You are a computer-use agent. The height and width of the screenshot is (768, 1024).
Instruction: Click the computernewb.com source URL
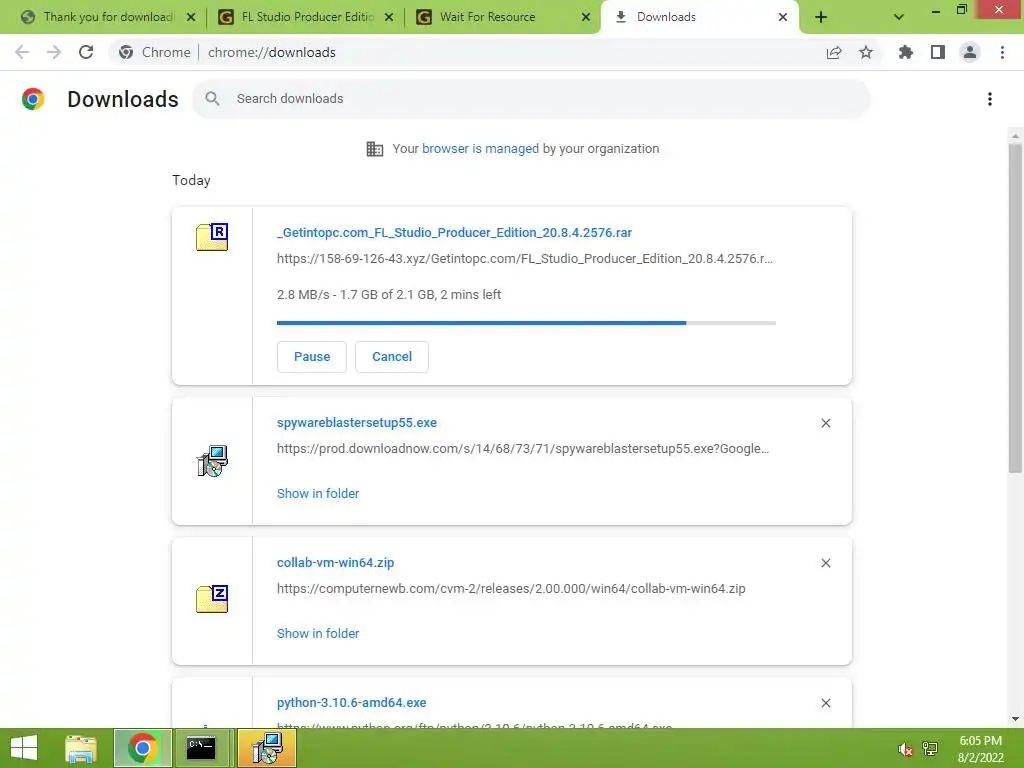(511, 588)
